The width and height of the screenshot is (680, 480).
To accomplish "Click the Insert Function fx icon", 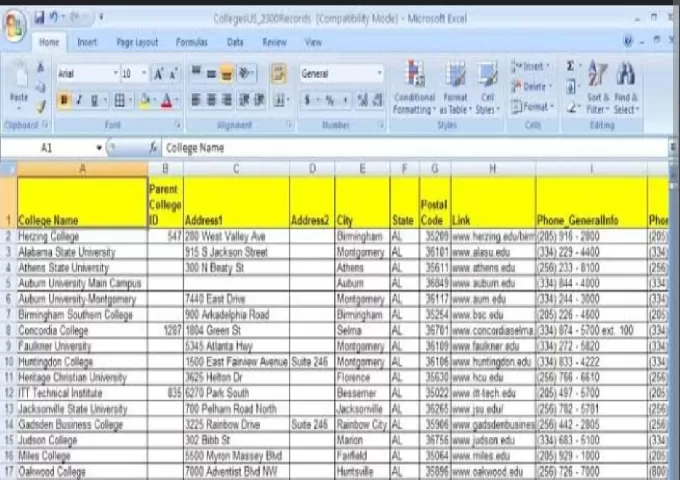I will tap(154, 147).
